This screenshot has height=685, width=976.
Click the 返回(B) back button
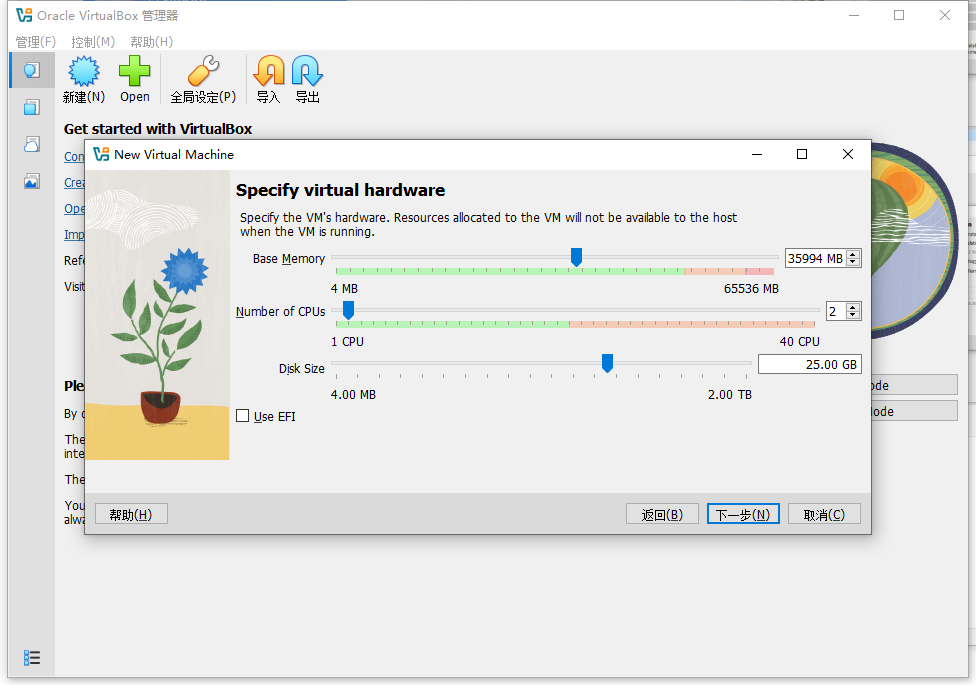662,514
